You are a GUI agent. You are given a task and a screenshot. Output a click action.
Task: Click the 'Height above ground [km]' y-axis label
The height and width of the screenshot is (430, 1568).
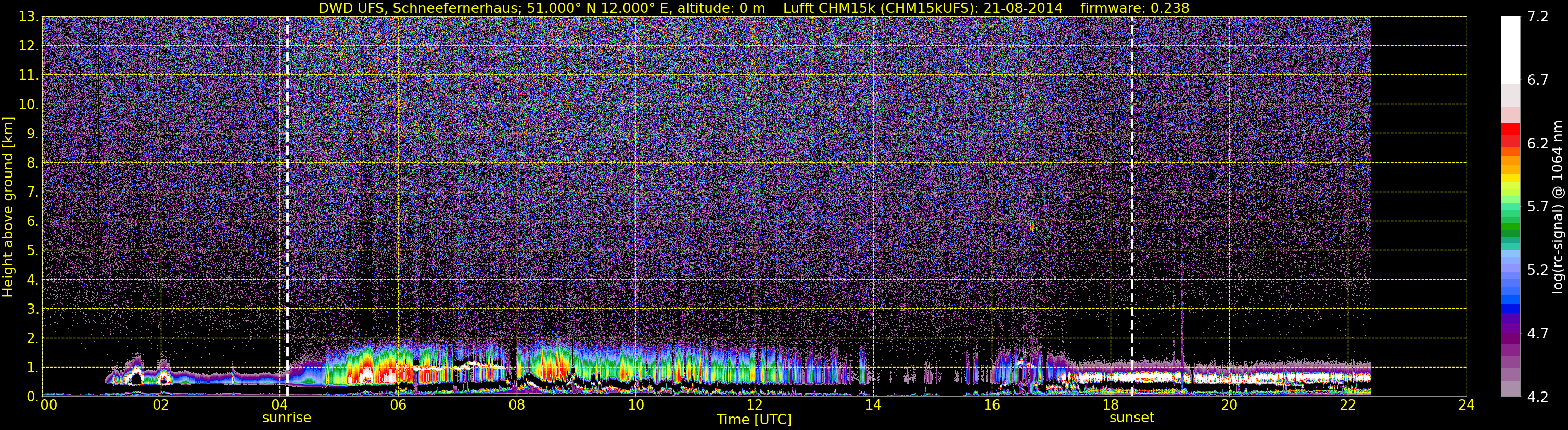(x=8, y=207)
